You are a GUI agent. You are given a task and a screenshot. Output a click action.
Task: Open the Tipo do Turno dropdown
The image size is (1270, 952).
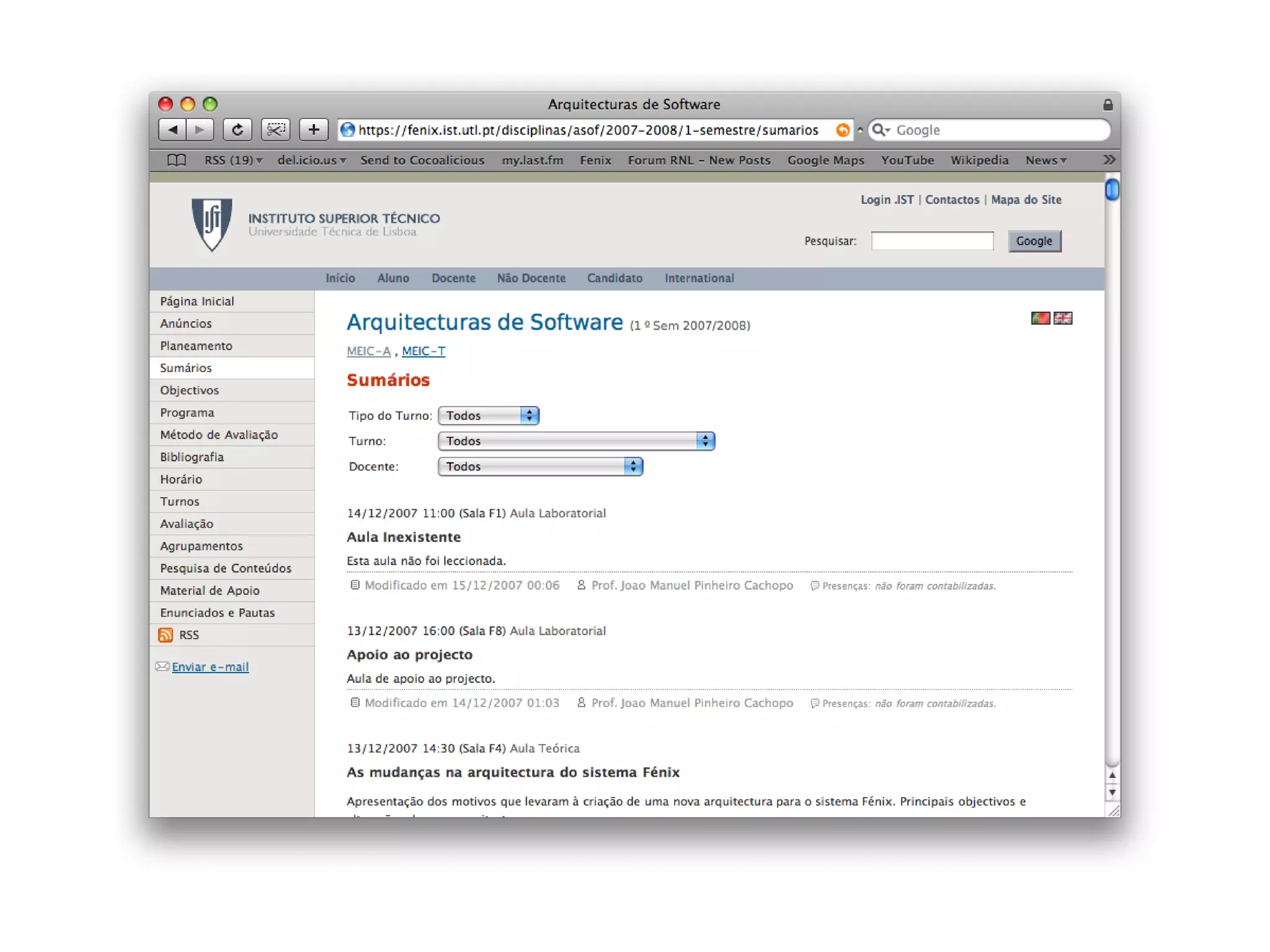[489, 415]
